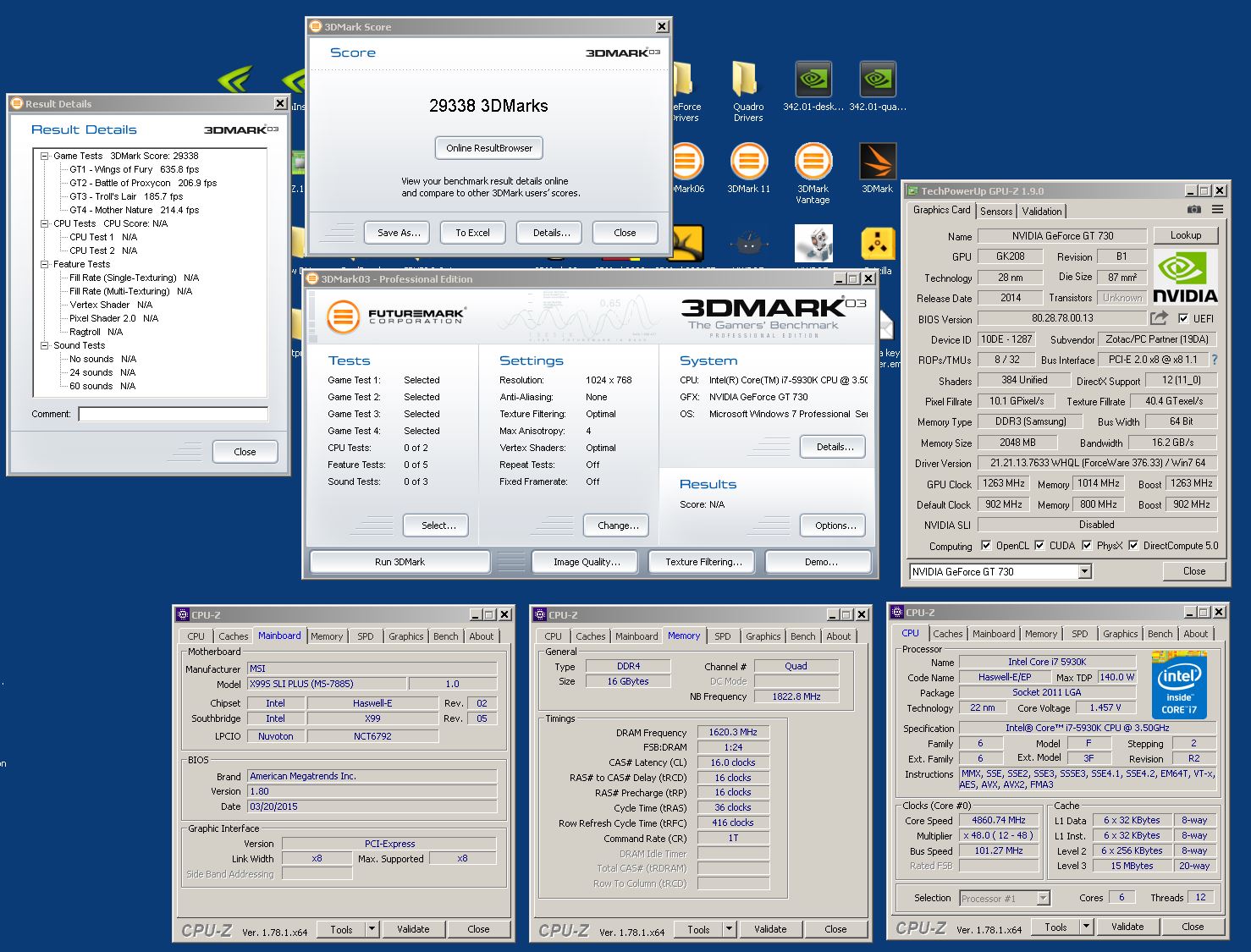Open Tools dropdown arrow in CPU-Z CPU window
This screenshot has width=1251, height=952.
point(1085,927)
